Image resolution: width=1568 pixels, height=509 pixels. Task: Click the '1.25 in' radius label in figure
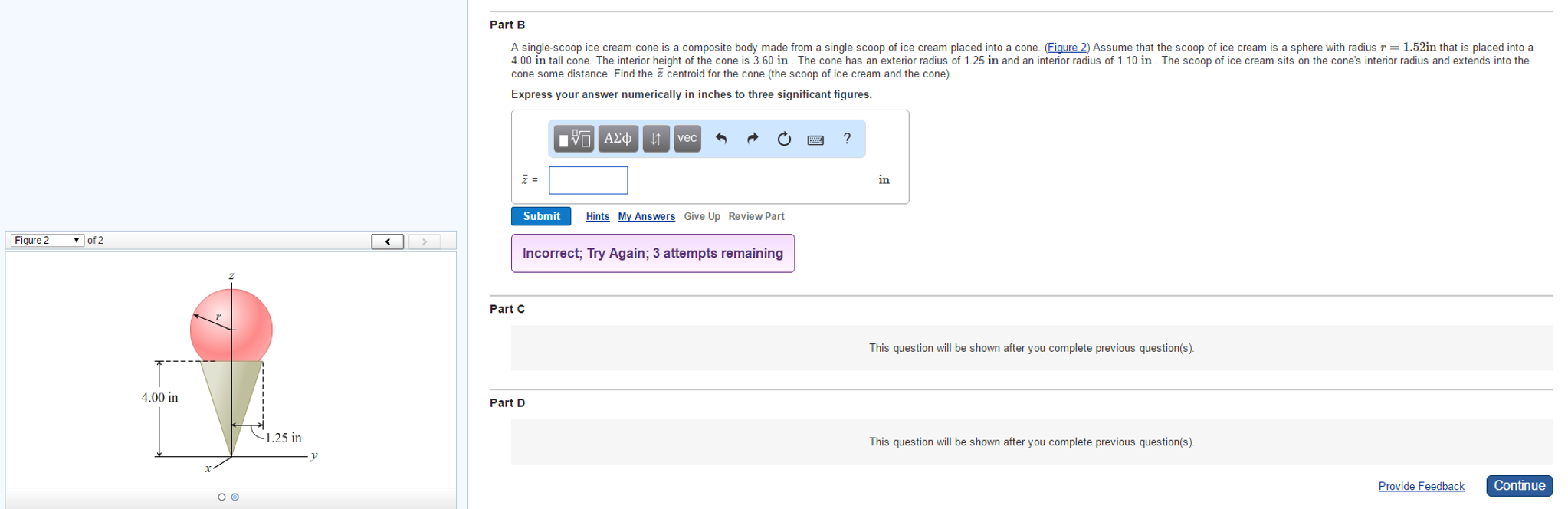[x=284, y=438]
